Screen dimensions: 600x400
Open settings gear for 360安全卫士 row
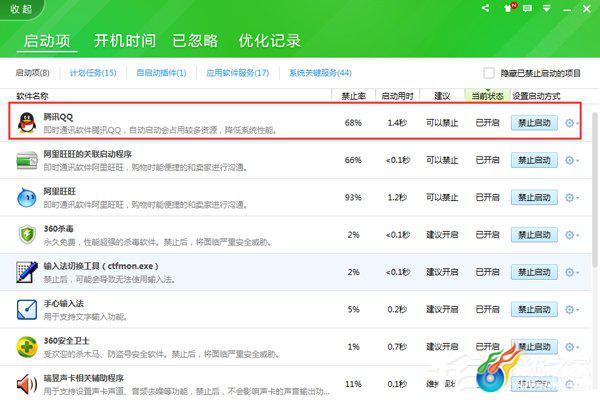coord(571,347)
